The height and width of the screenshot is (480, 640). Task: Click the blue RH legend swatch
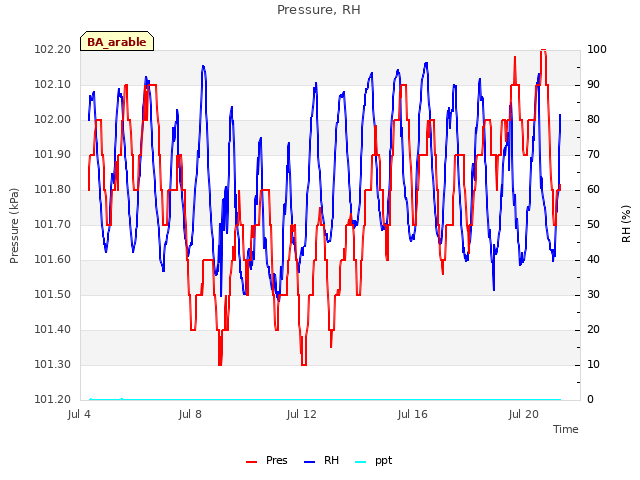tap(310, 462)
